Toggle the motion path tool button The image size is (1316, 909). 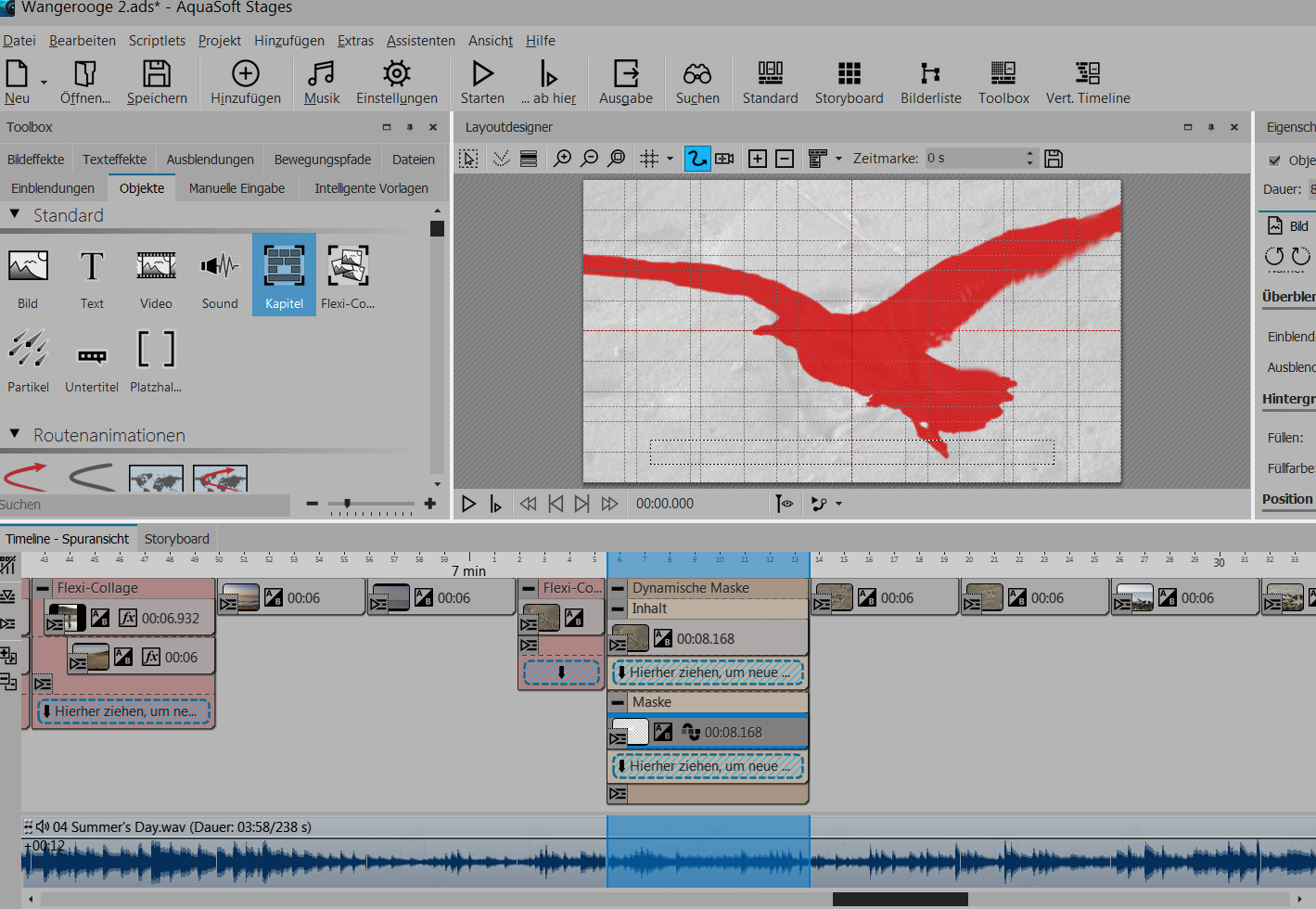696,159
